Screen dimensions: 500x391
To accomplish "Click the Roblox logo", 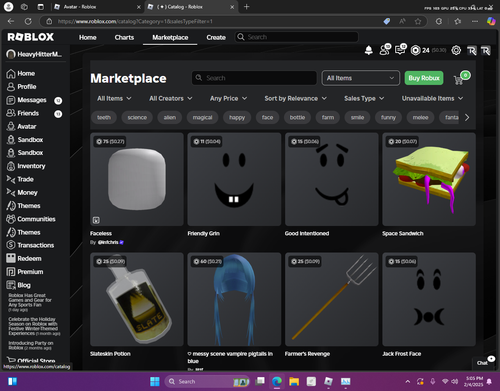I will click(x=30, y=37).
